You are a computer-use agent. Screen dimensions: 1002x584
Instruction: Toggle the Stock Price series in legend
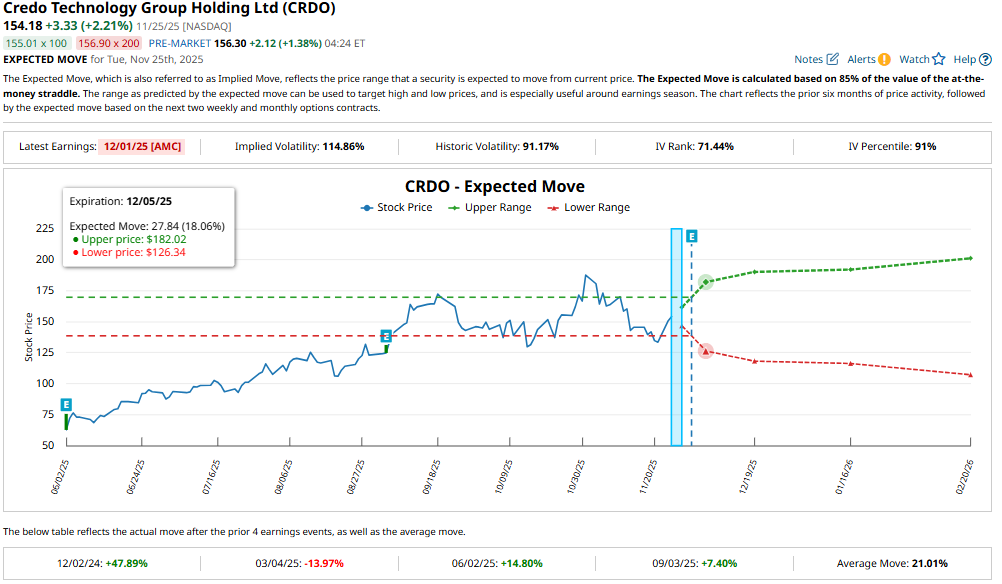tap(397, 208)
